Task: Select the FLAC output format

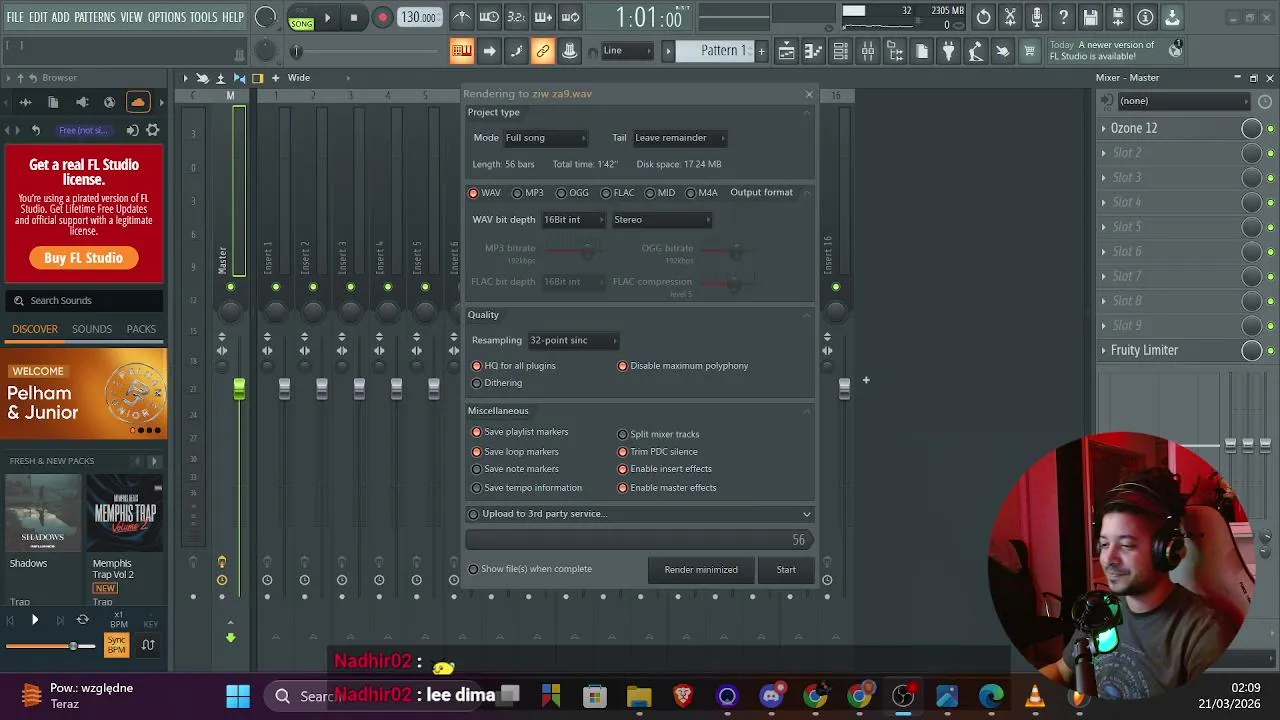Action: (617, 193)
